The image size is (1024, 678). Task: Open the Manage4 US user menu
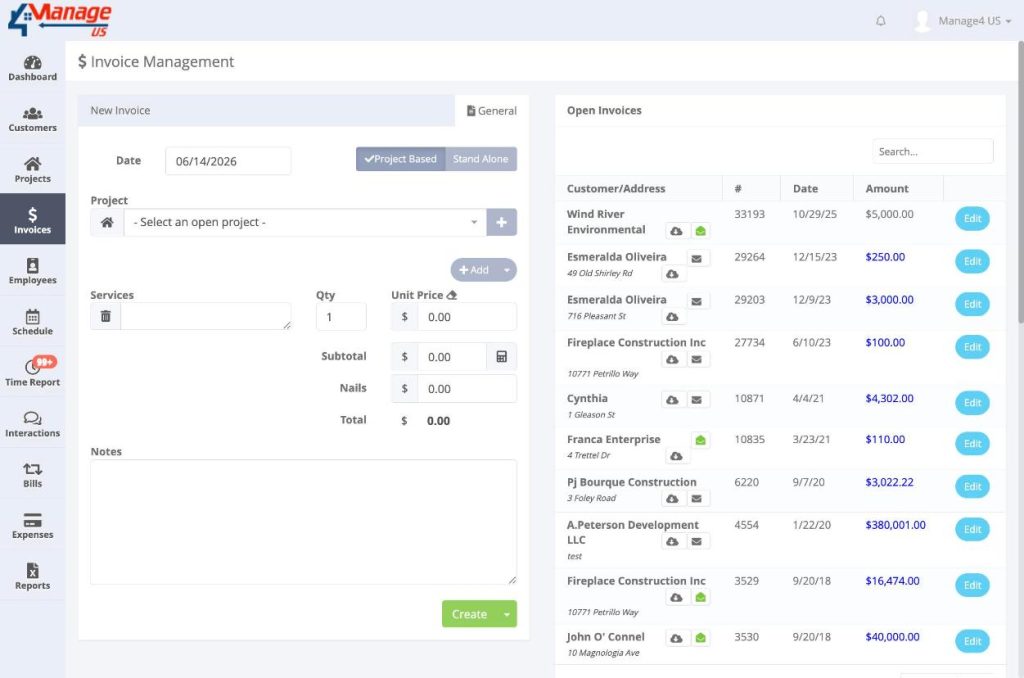[963, 21]
